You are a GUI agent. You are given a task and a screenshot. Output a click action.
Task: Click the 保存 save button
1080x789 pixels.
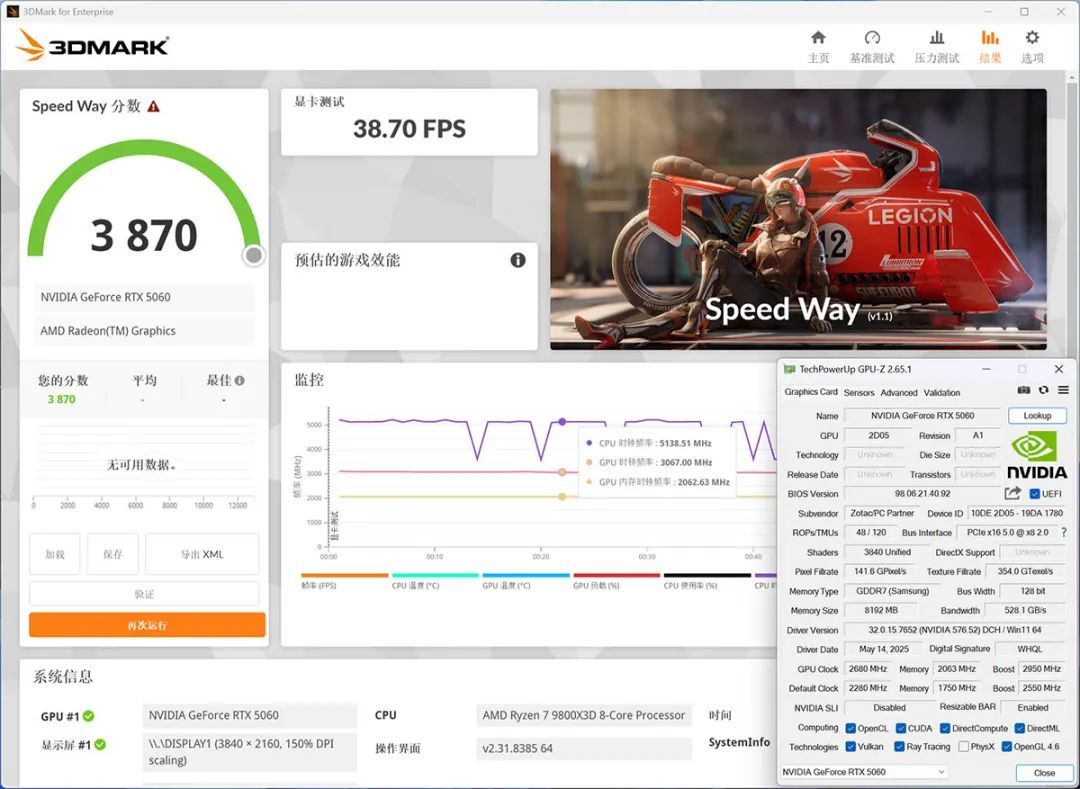[113, 554]
